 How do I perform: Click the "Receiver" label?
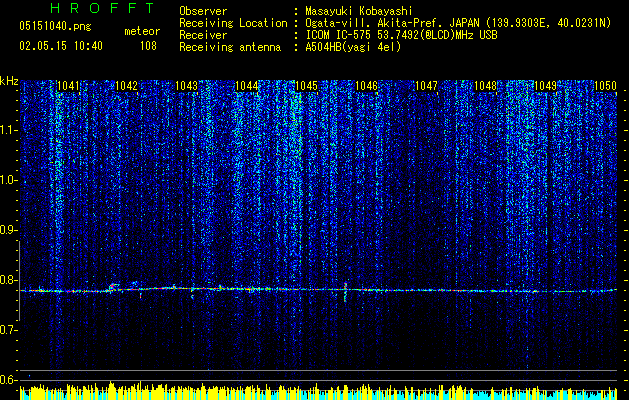tap(203, 35)
